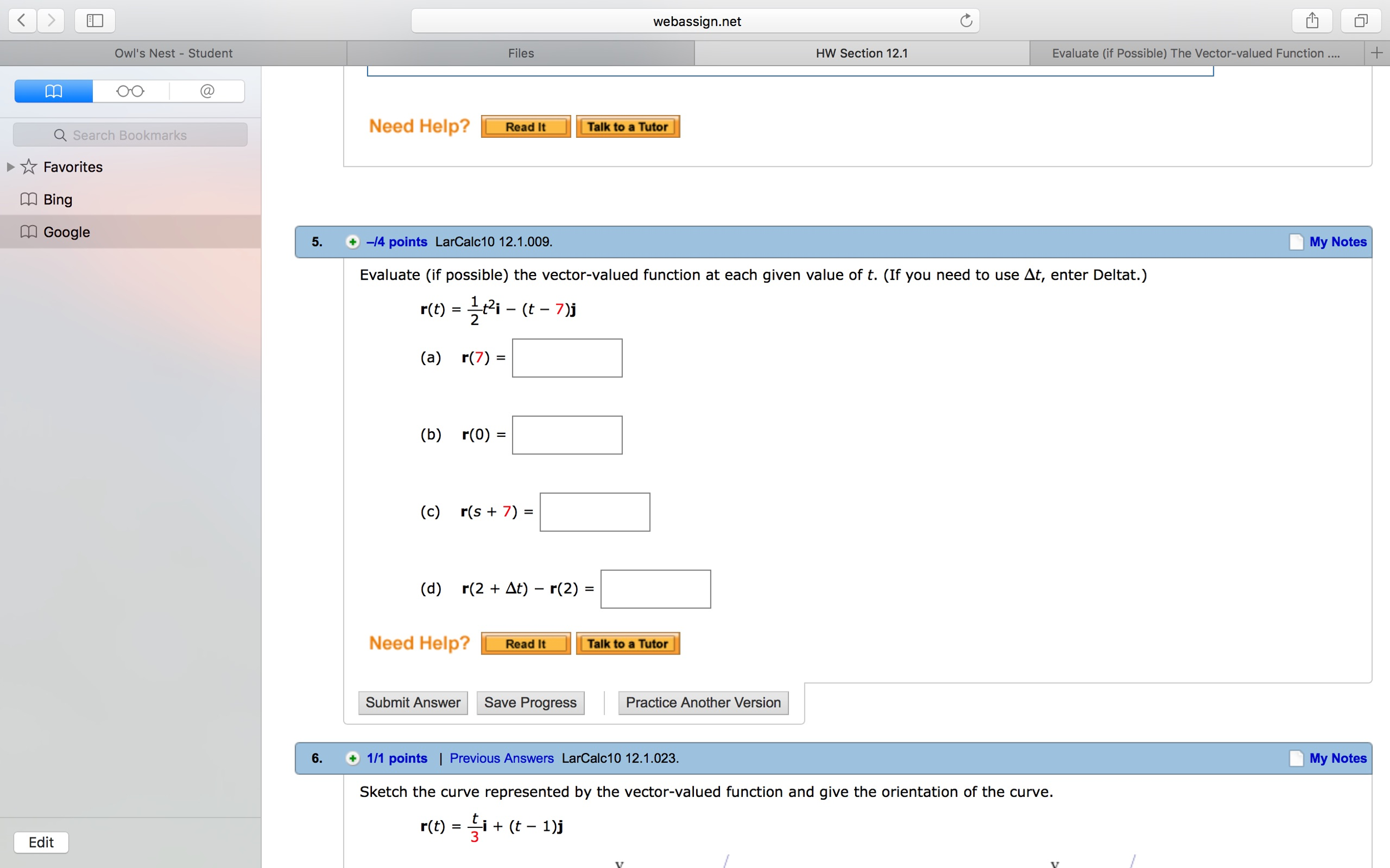
Task: Switch to the HW Section 12.1 tab
Action: pyautogui.click(x=862, y=53)
